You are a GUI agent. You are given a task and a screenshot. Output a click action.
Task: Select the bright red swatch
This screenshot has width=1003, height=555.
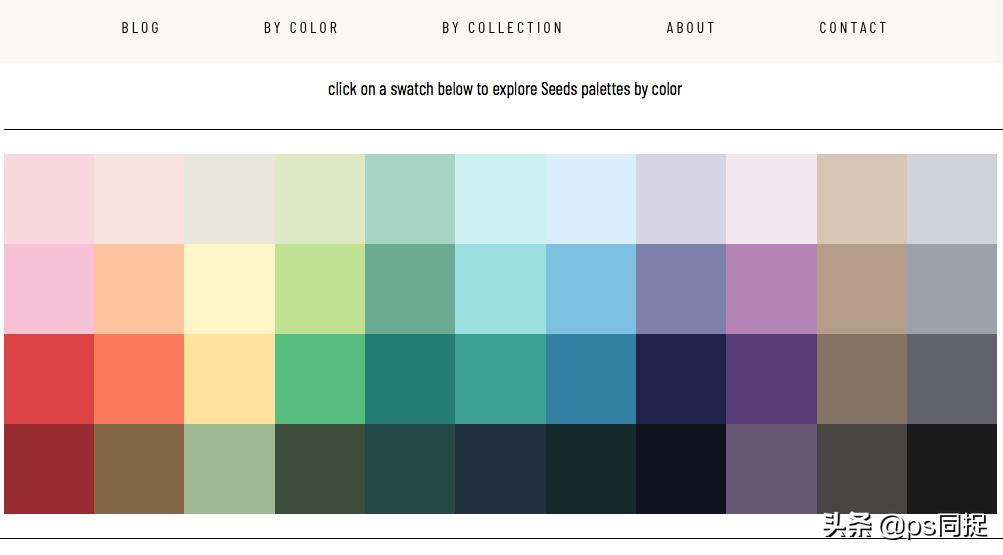point(49,379)
